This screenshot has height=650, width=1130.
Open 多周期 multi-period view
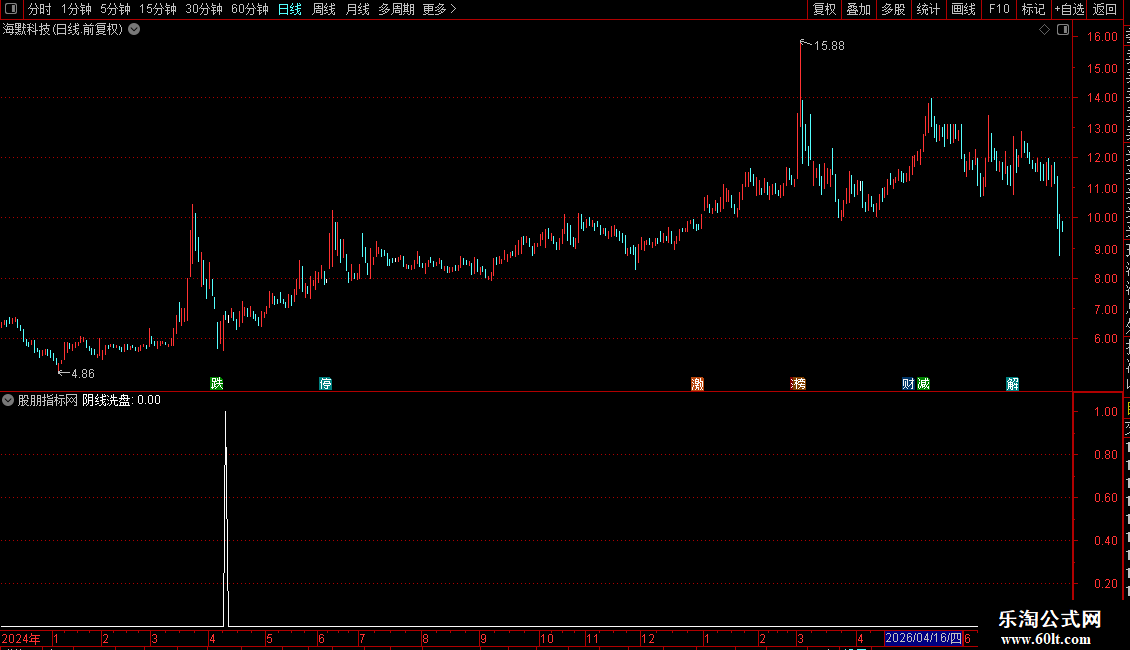pyautogui.click(x=396, y=9)
